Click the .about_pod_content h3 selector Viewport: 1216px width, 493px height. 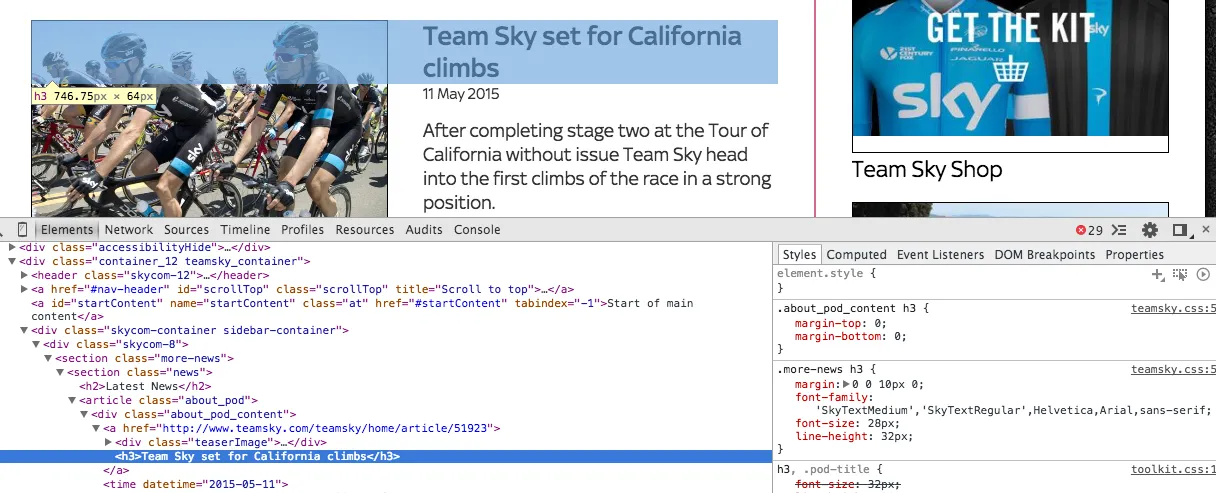tap(849, 309)
